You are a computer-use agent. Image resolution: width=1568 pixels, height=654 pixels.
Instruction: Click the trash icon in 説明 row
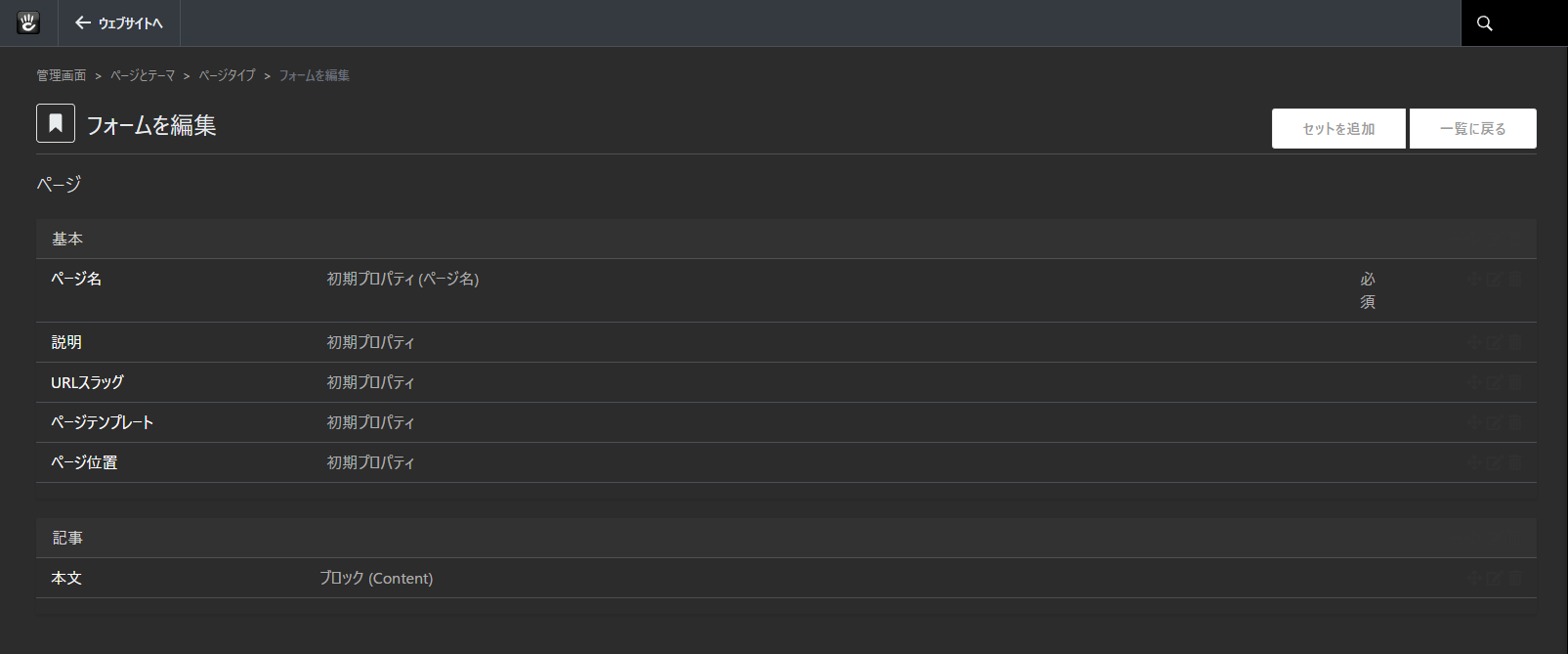tap(1515, 342)
